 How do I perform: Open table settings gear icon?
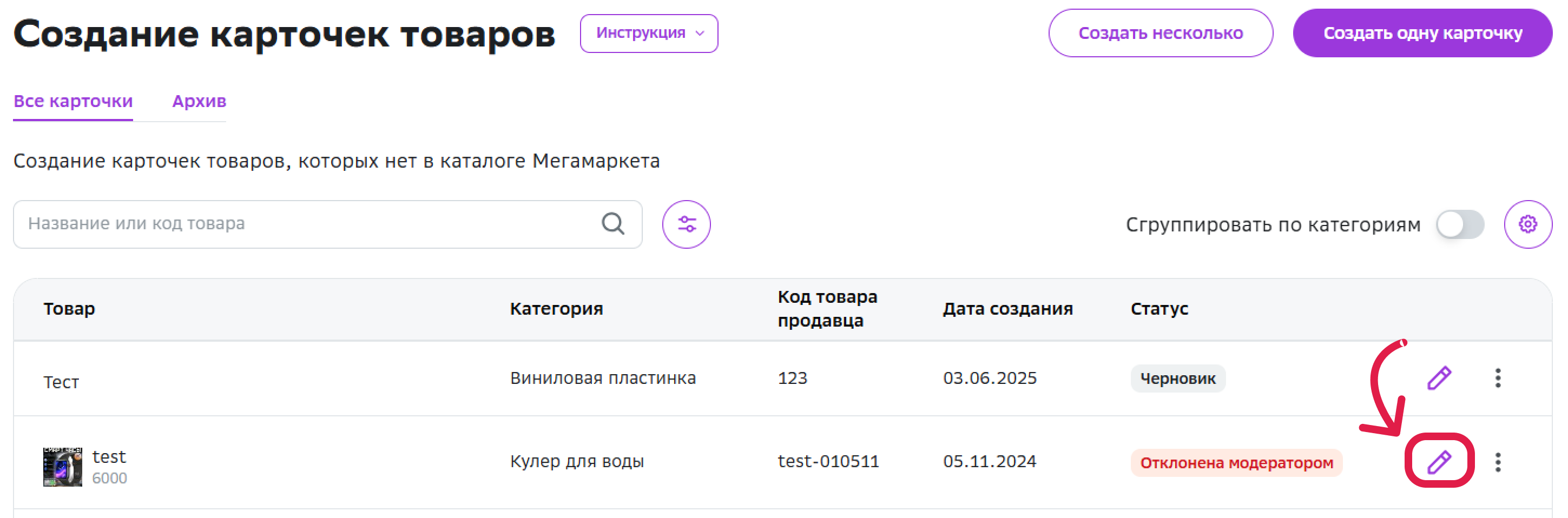click(x=1528, y=224)
